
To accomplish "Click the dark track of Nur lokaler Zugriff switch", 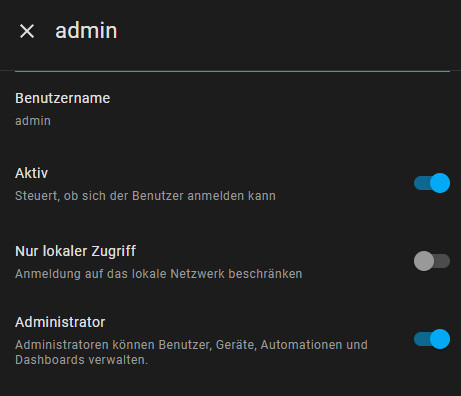I will tap(442, 261).
